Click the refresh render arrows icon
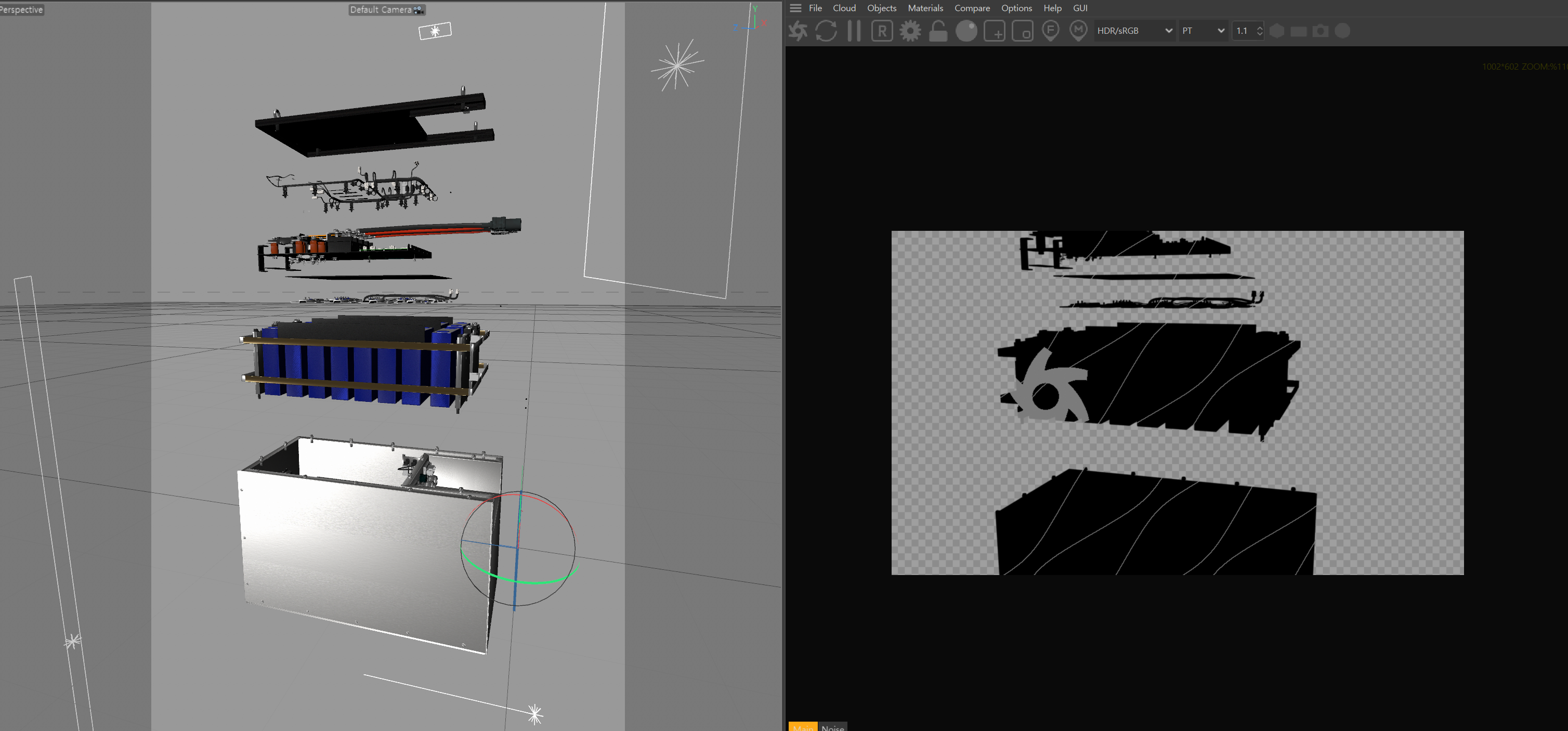 tap(826, 31)
